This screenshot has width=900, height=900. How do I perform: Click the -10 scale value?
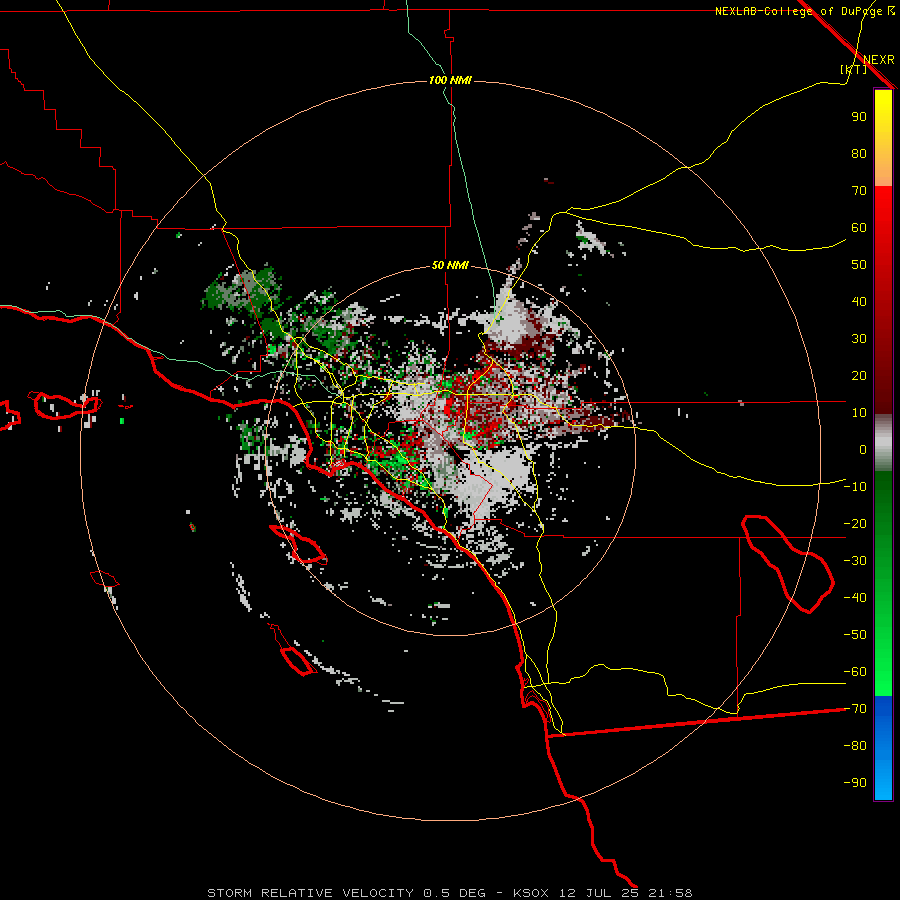[855, 487]
